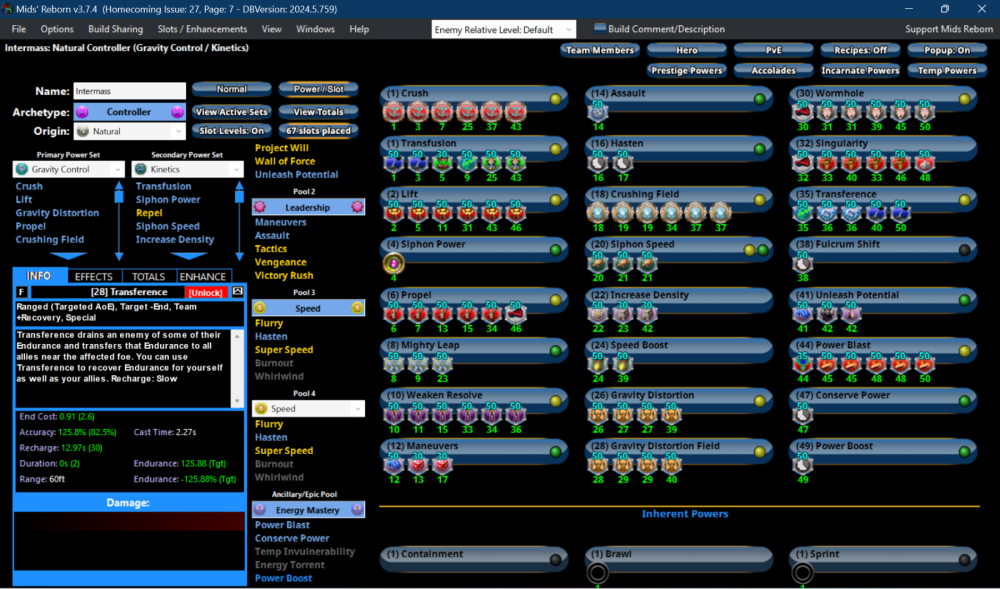Click the Name input field containing Intermass
Image resolution: width=1000 pixels, height=589 pixels.
click(129, 91)
